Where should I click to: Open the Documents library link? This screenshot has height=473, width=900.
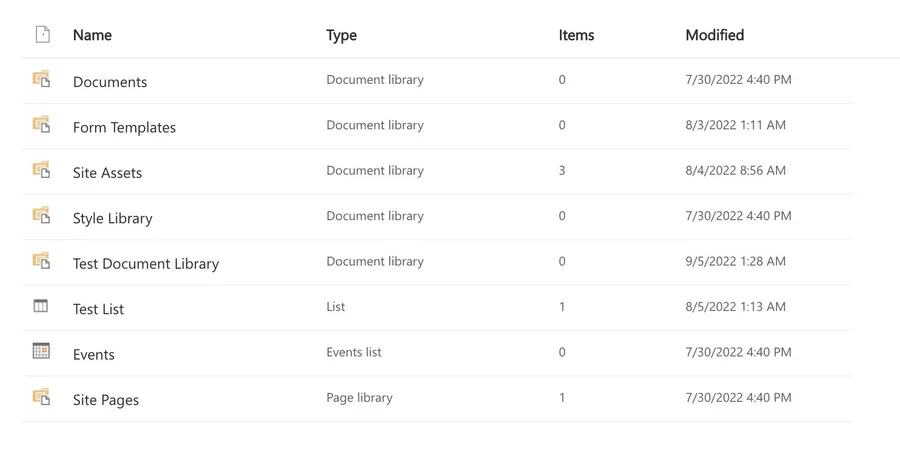pyautogui.click(x=110, y=82)
